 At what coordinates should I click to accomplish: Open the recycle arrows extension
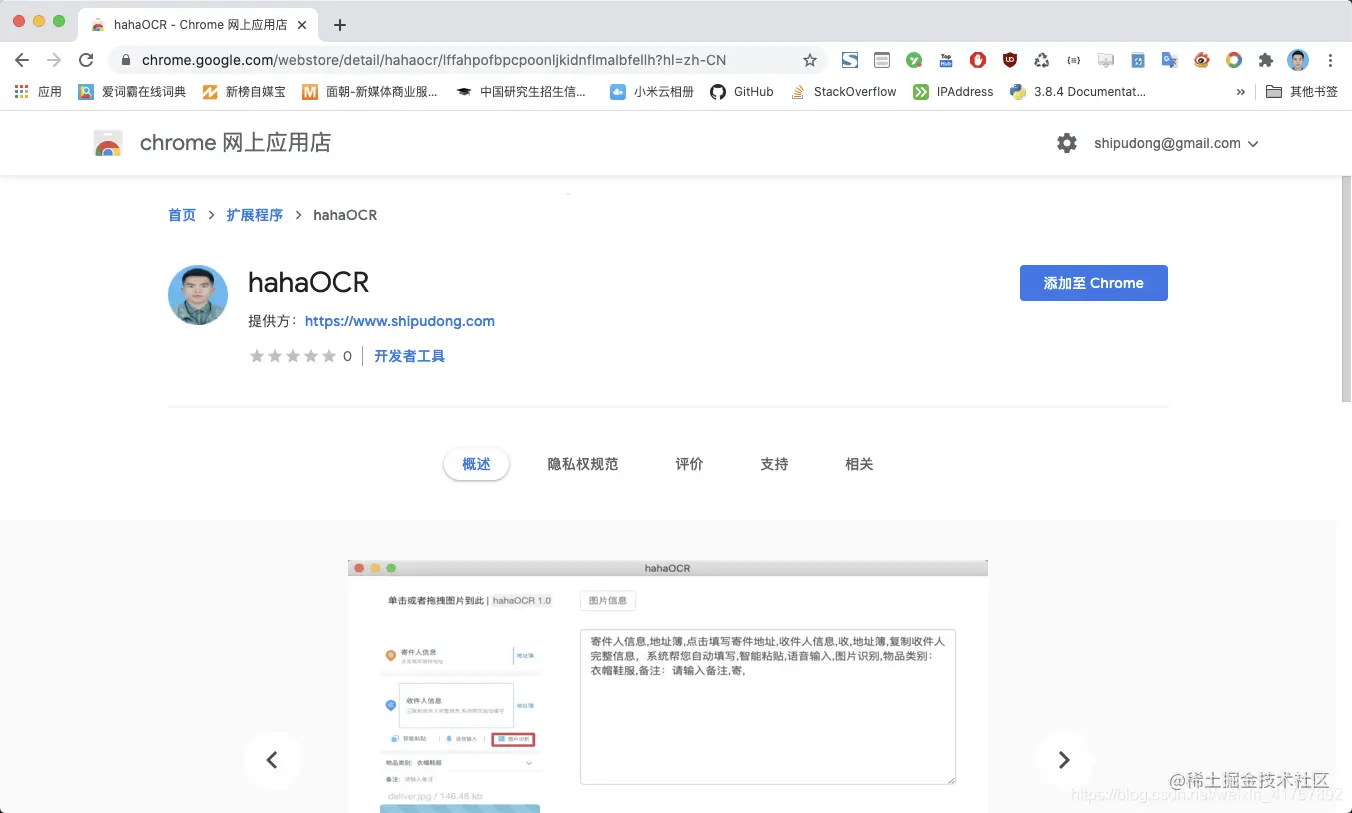pyautogui.click(x=1042, y=60)
